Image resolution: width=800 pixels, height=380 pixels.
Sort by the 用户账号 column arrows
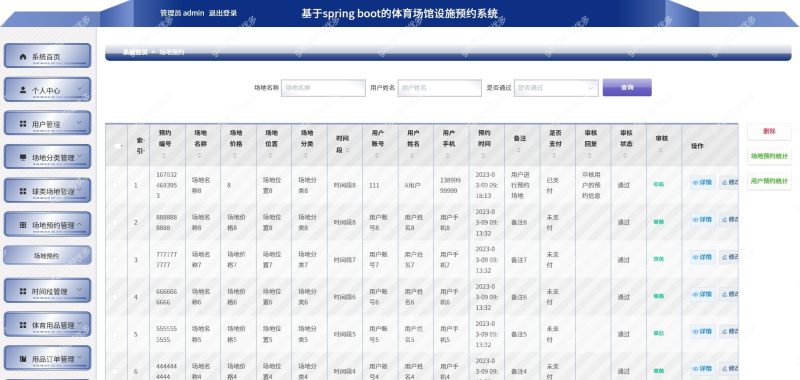pyautogui.click(x=377, y=156)
